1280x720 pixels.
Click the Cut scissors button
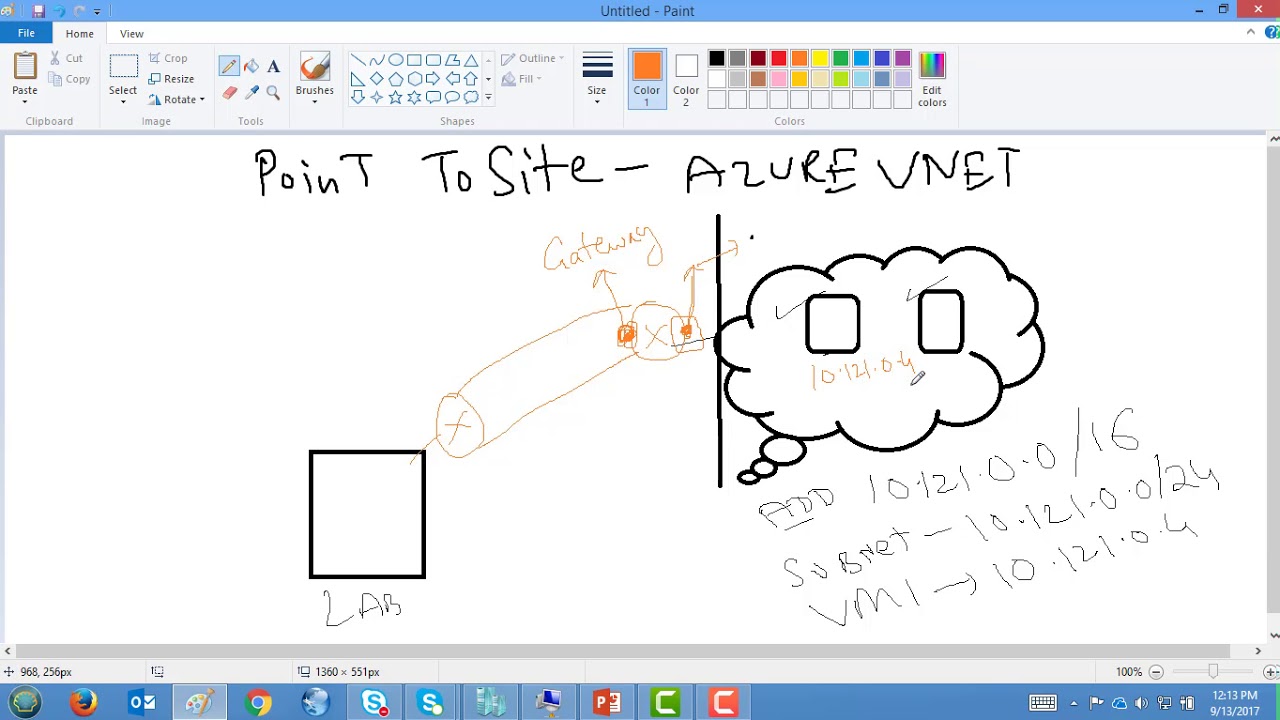click(67, 58)
